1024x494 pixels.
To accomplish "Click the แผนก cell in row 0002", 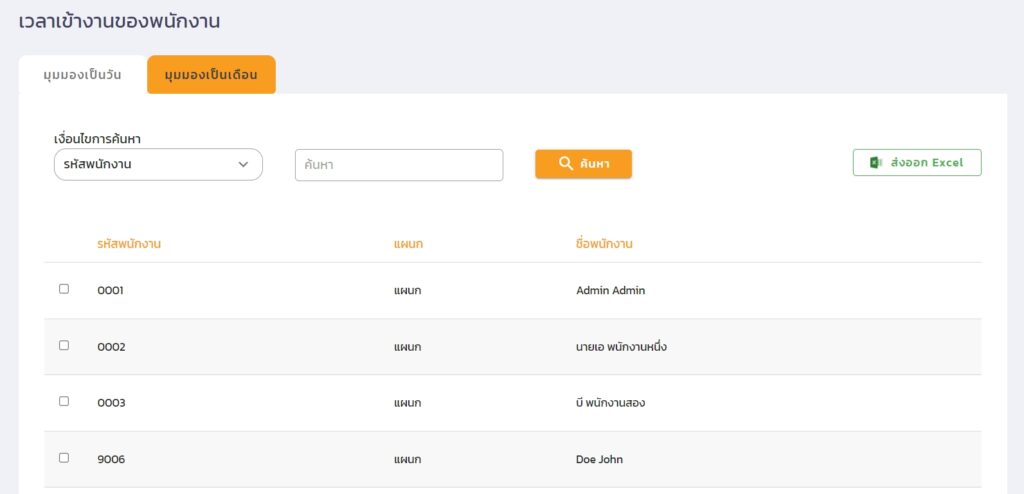I will coord(407,347).
